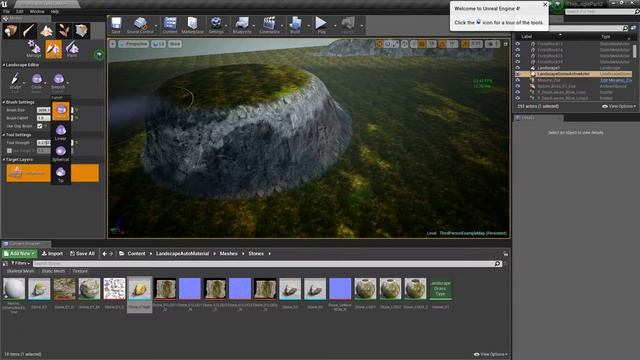Open the Filters dropdown

click(x=20, y=264)
